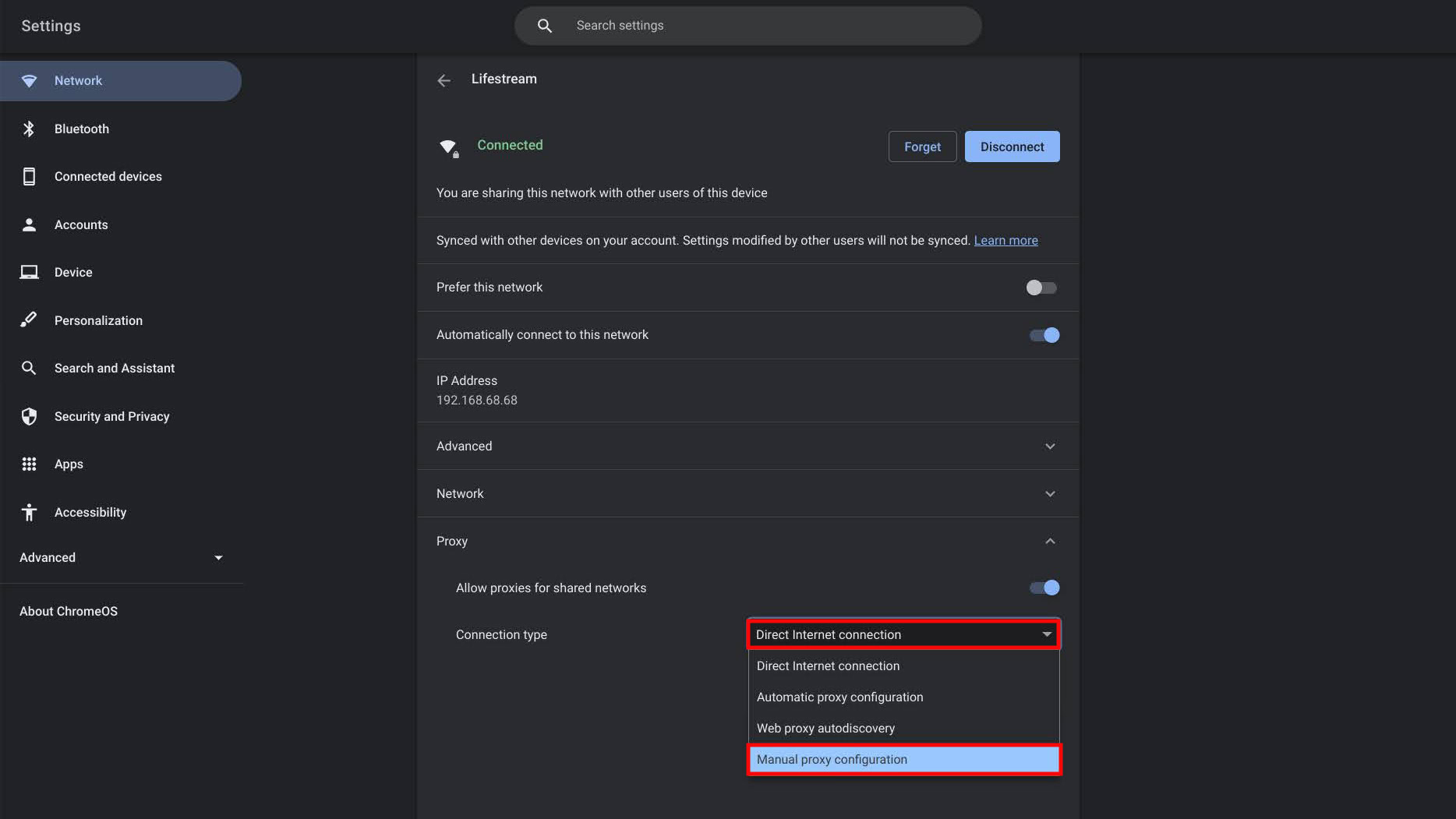The width and height of the screenshot is (1456, 819).
Task: Open the Learn more link
Action: coord(1005,241)
